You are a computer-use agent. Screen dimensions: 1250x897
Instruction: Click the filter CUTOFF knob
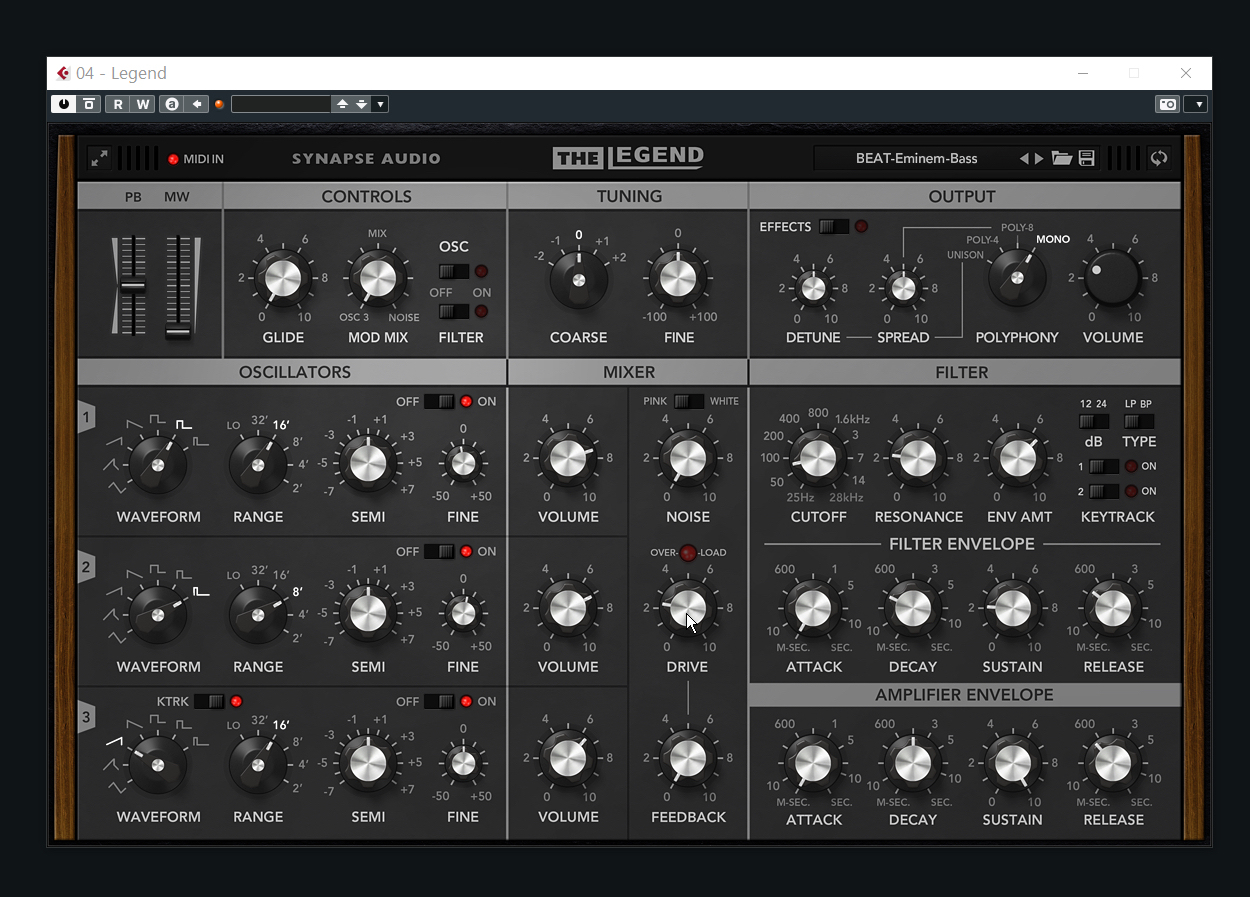817,460
